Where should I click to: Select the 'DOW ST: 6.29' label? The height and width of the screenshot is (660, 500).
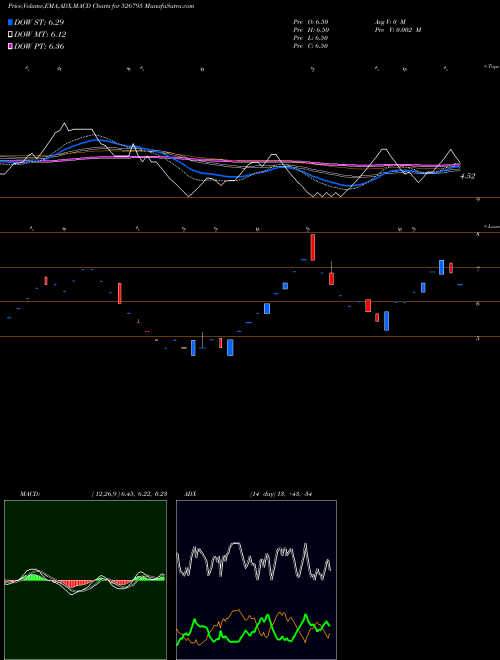pos(39,22)
